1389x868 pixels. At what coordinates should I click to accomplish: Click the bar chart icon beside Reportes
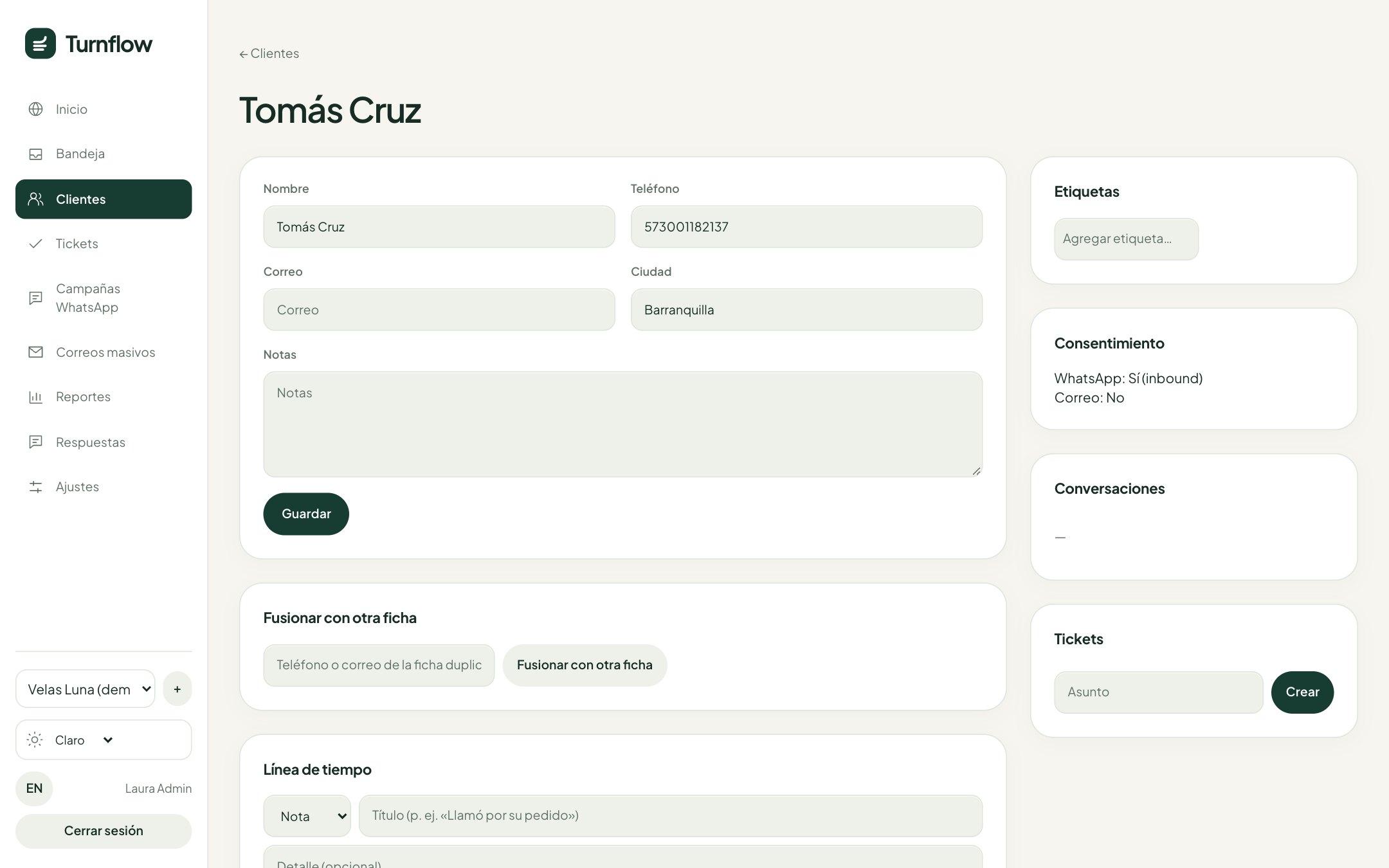click(x=36, y=397)
